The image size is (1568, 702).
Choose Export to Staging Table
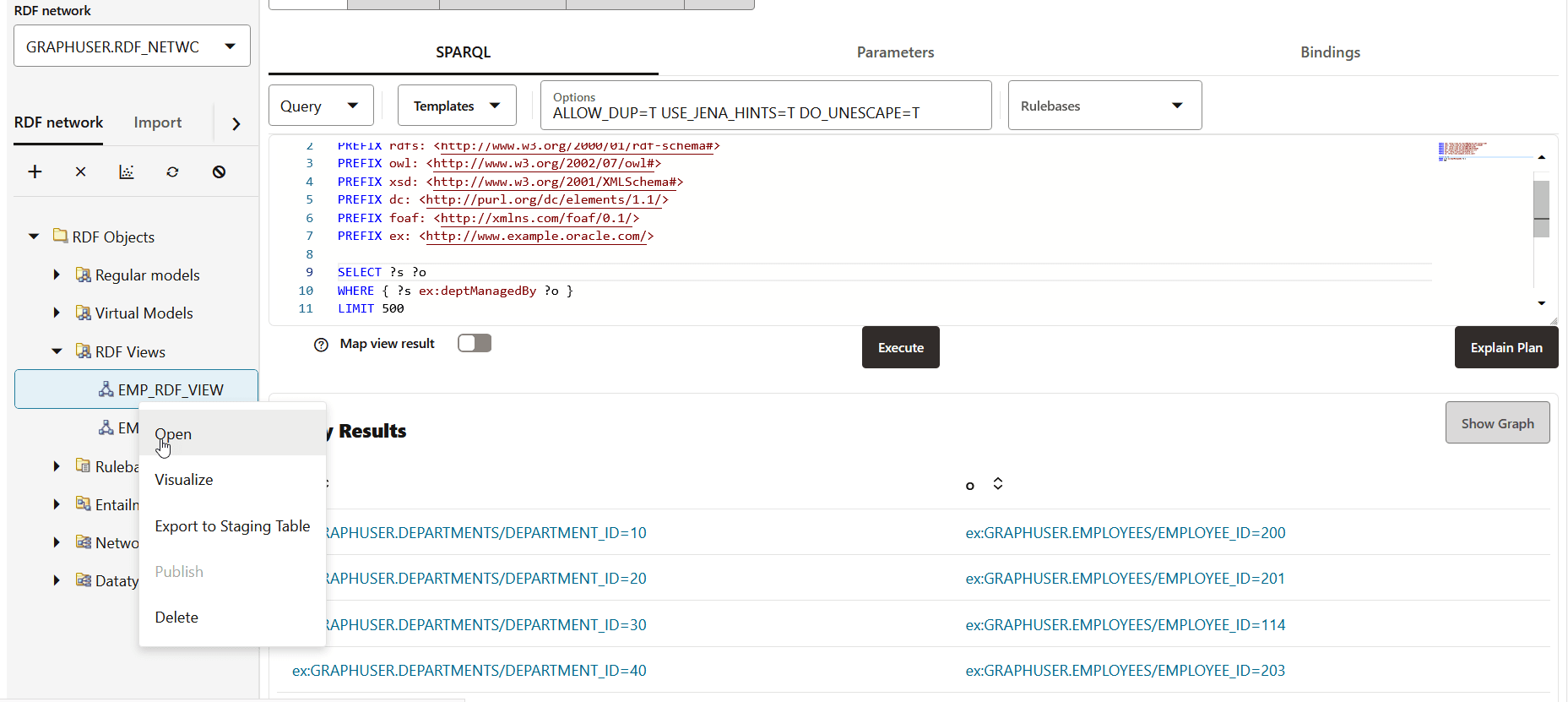232,526
